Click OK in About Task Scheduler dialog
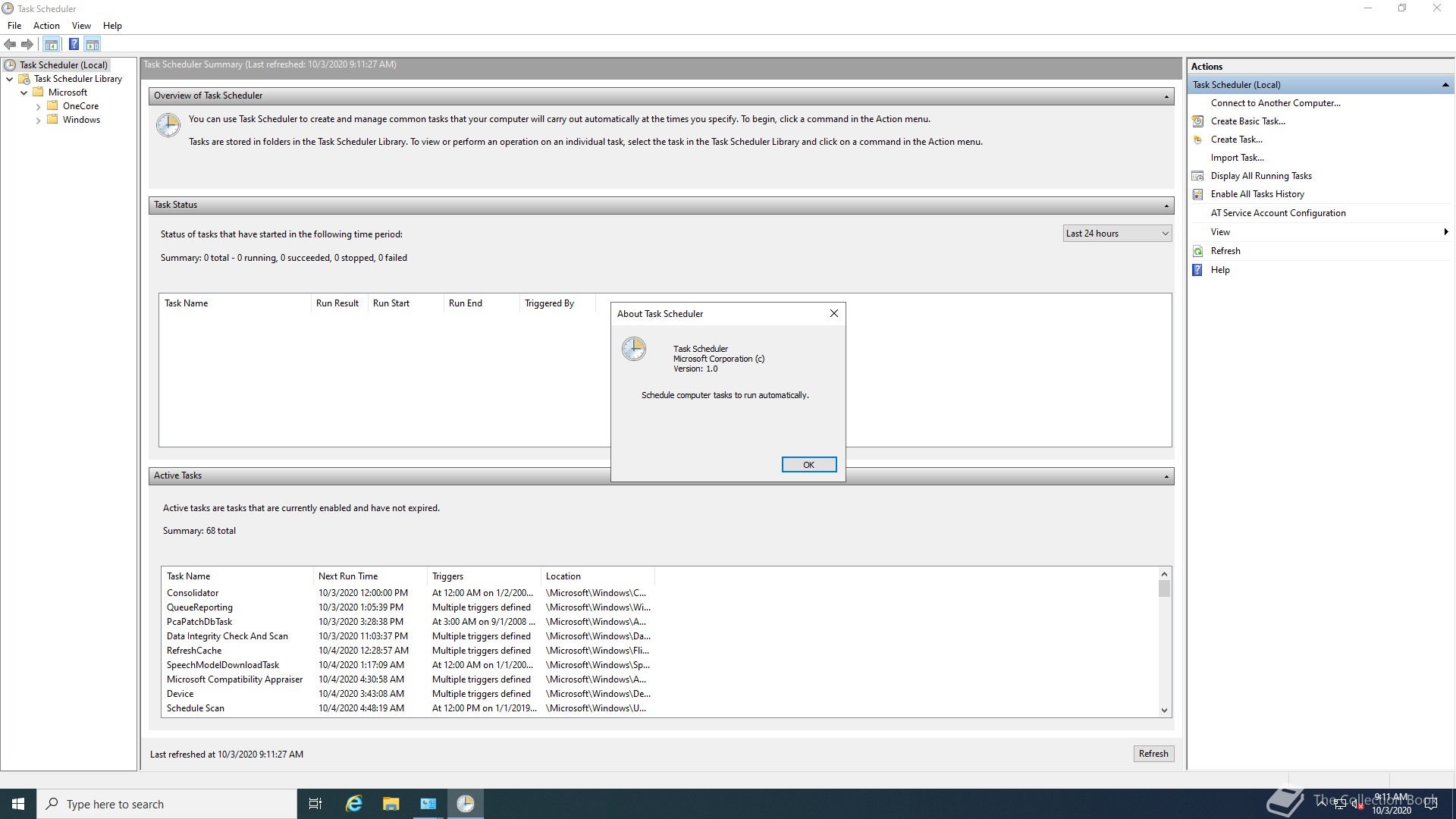The height and width of the screenshot is (819, 1456). (808, 465)
